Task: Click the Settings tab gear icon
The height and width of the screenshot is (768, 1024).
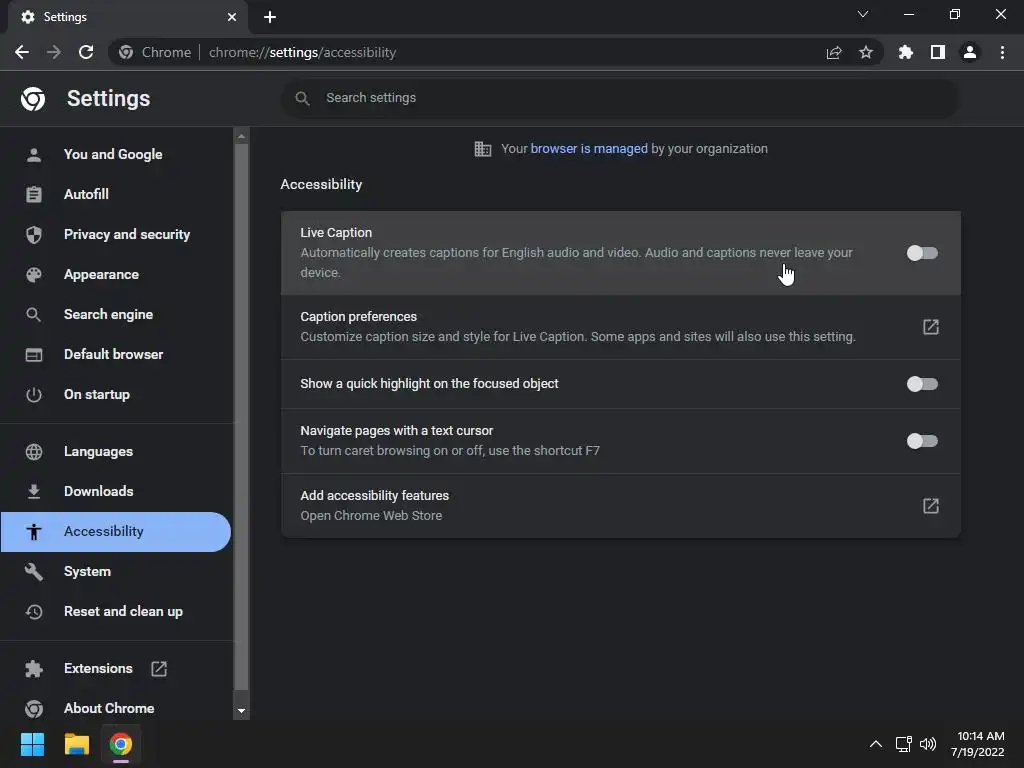Action: point(28,17)
